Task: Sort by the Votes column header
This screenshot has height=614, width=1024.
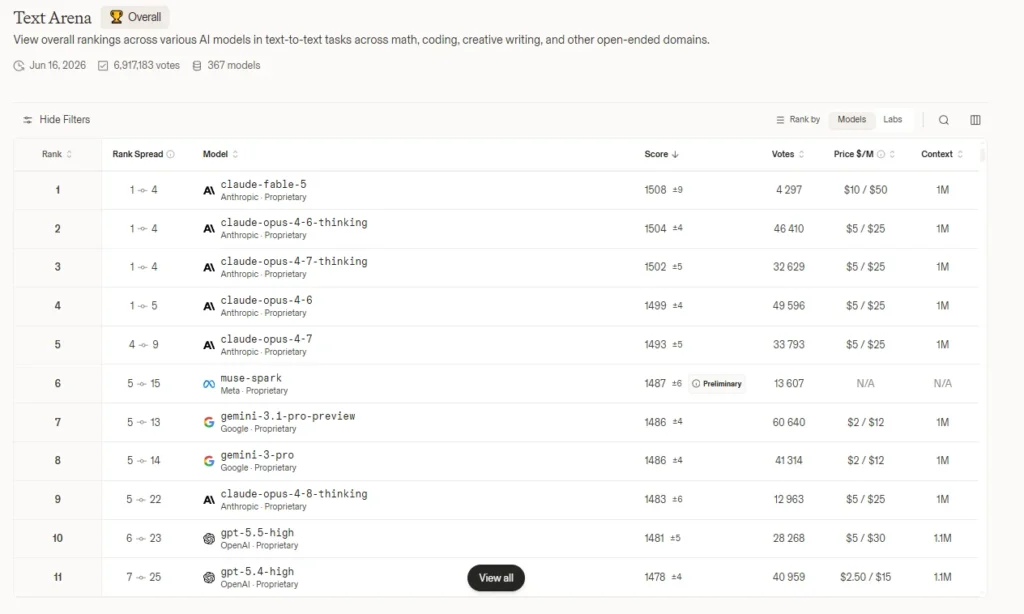Action: tap(788, 154)
